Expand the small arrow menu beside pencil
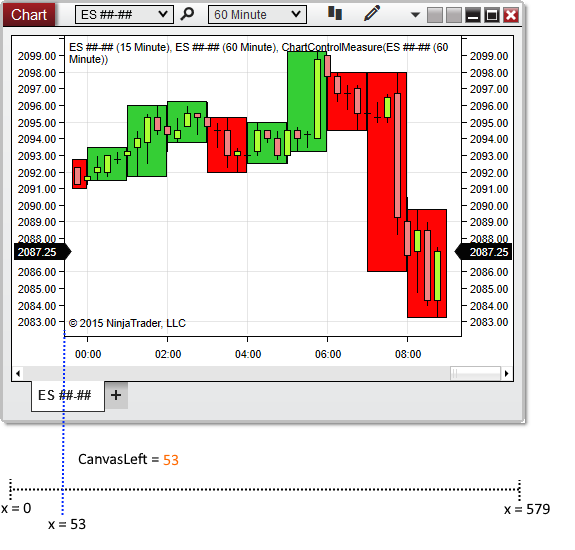 pyautogui.click(x=415, y=15)
